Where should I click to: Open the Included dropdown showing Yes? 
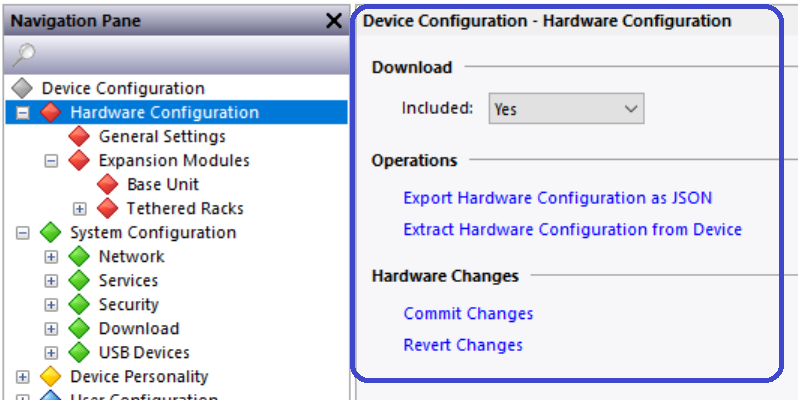[566, 108]
